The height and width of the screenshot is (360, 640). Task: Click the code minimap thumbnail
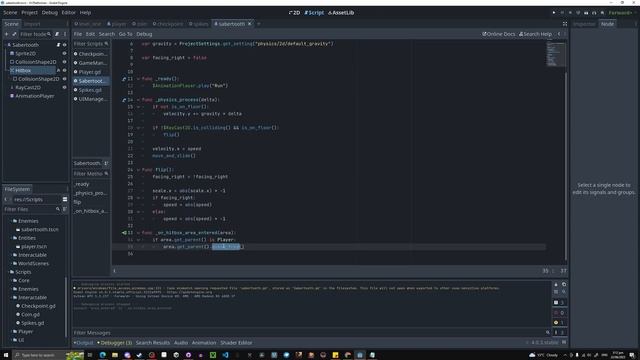click(x=556, y=53)
